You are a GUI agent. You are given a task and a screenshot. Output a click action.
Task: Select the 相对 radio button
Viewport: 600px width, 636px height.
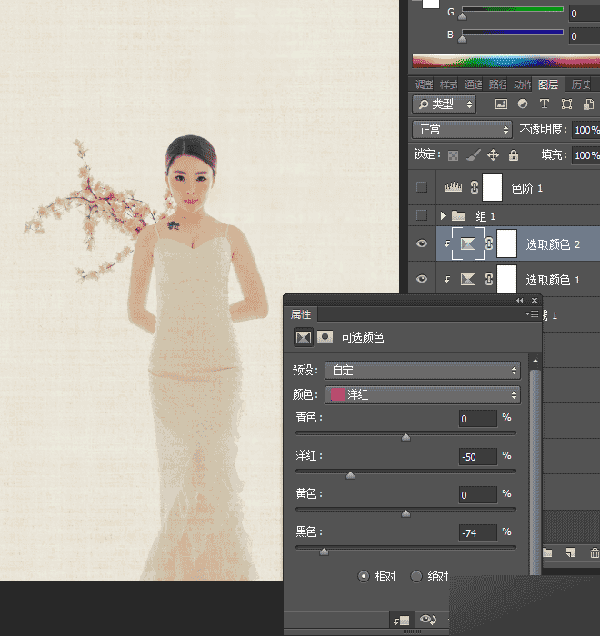[363, 576]
